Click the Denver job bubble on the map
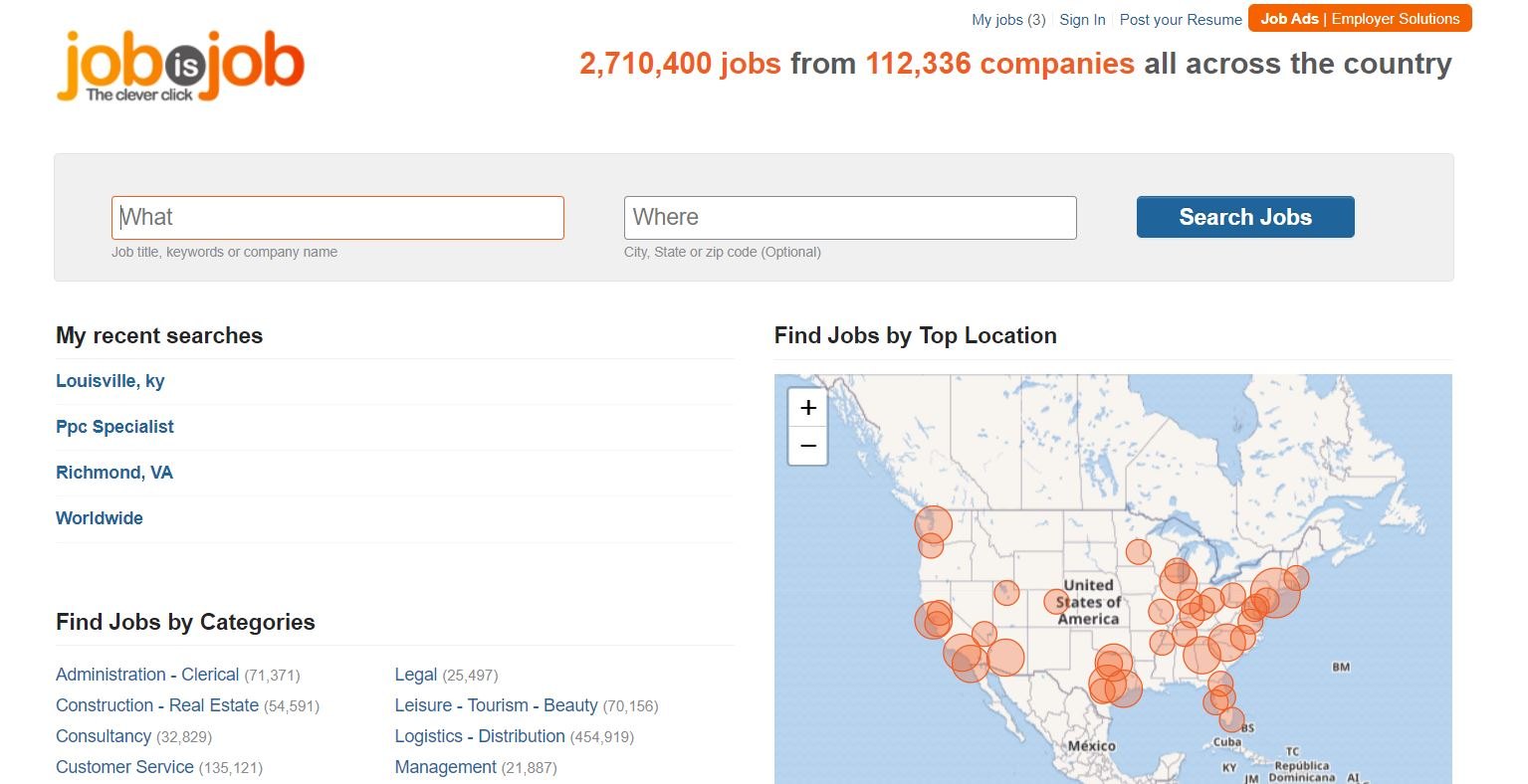The image size is (1528, 784). [1056, 601]
